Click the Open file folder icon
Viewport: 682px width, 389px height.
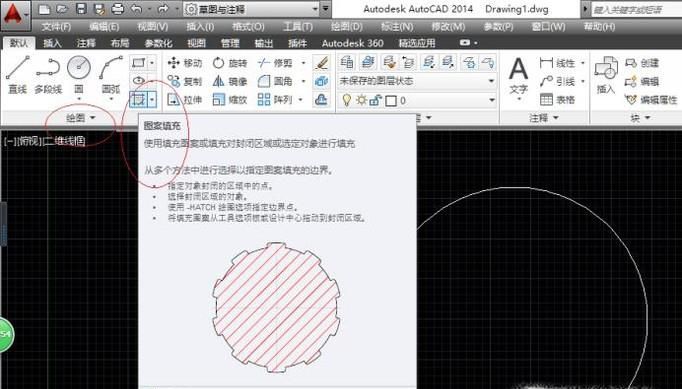[x=61, y=9]
